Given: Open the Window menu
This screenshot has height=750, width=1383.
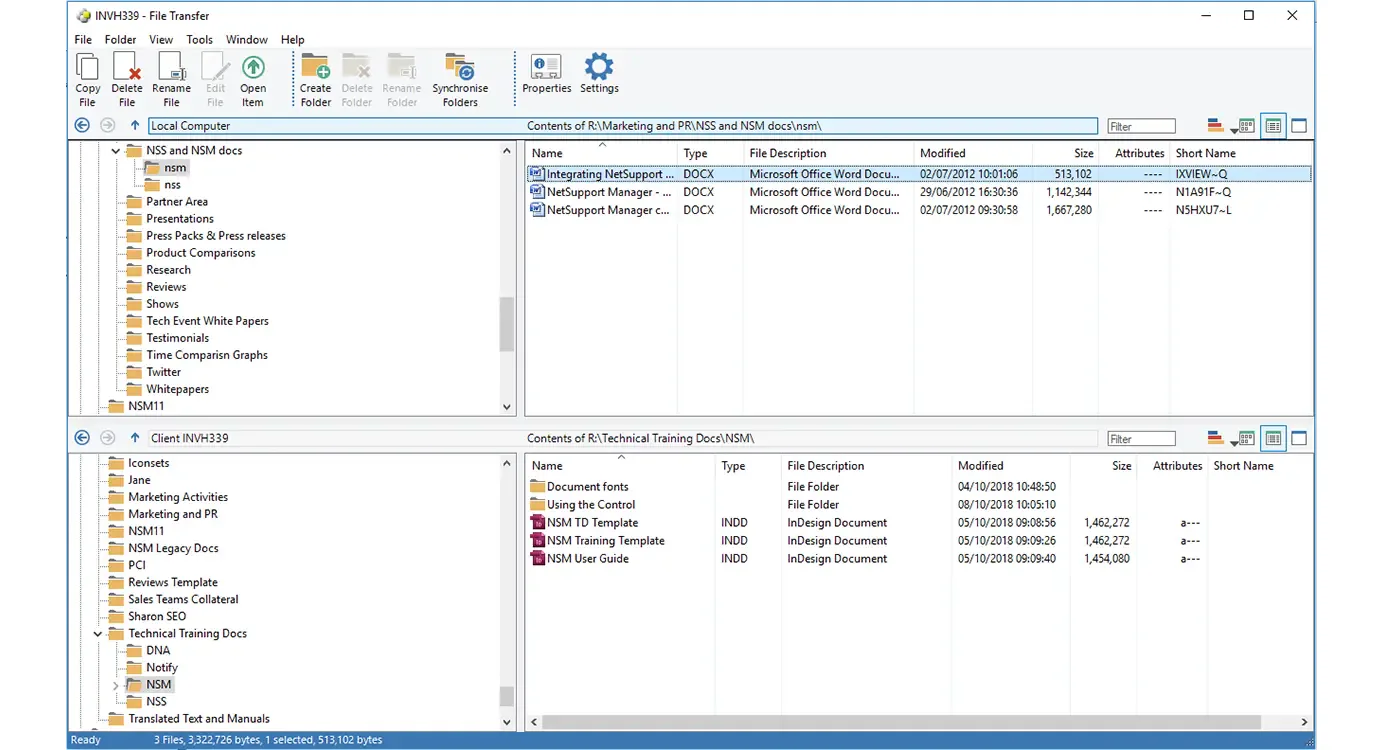Looking at the screenshot, I should click(246, 40).
